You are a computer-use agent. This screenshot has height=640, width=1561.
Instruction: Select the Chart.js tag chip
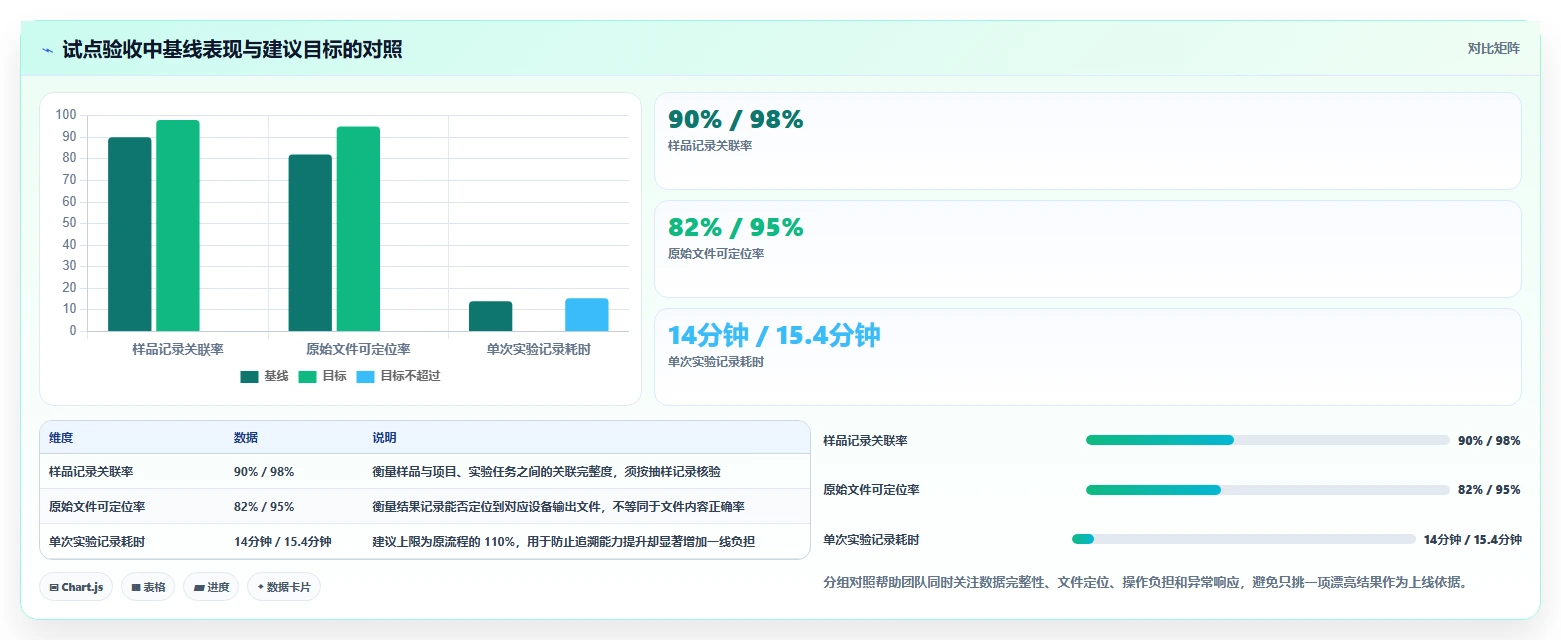coord(77,587)
